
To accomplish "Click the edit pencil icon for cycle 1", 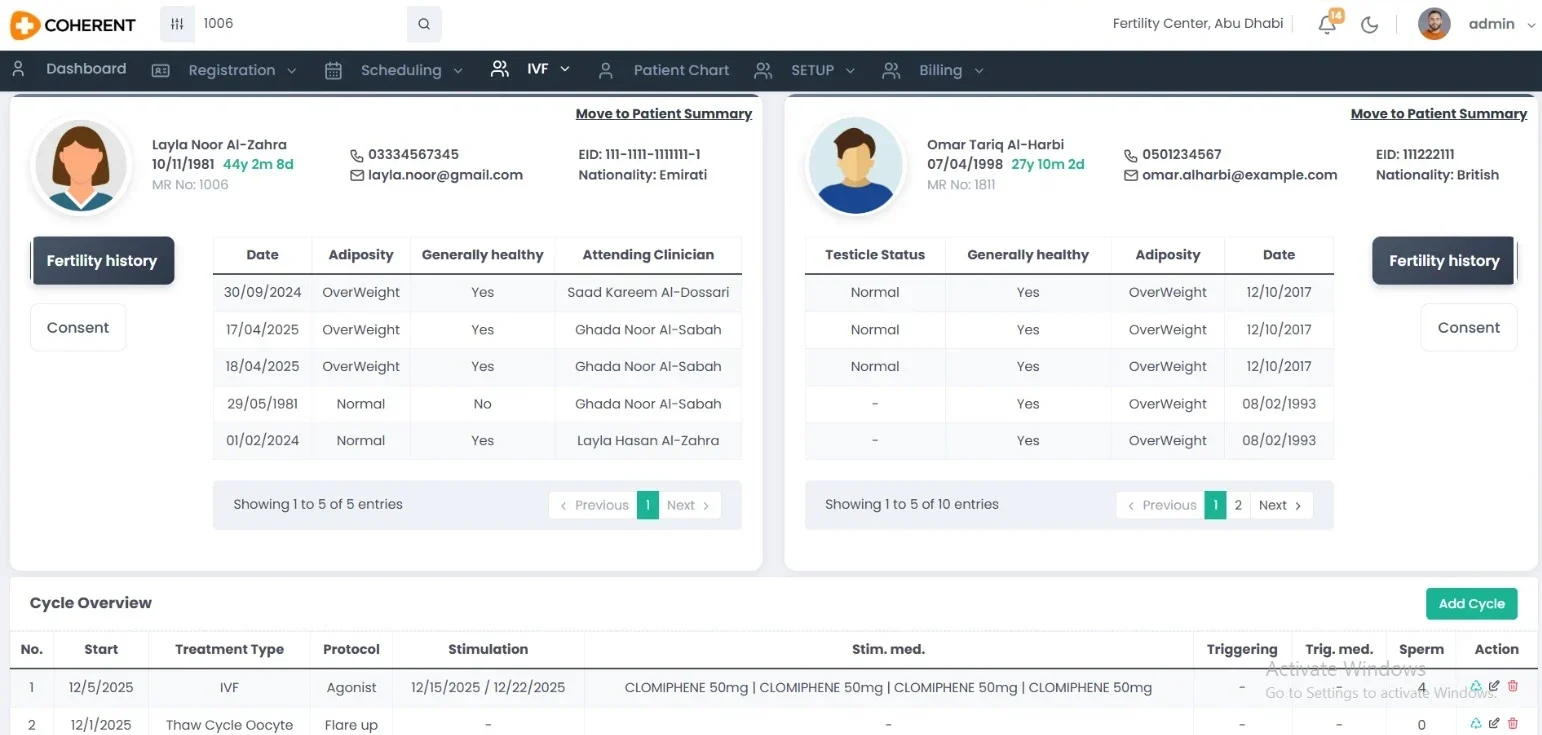I will [1494, 687].
